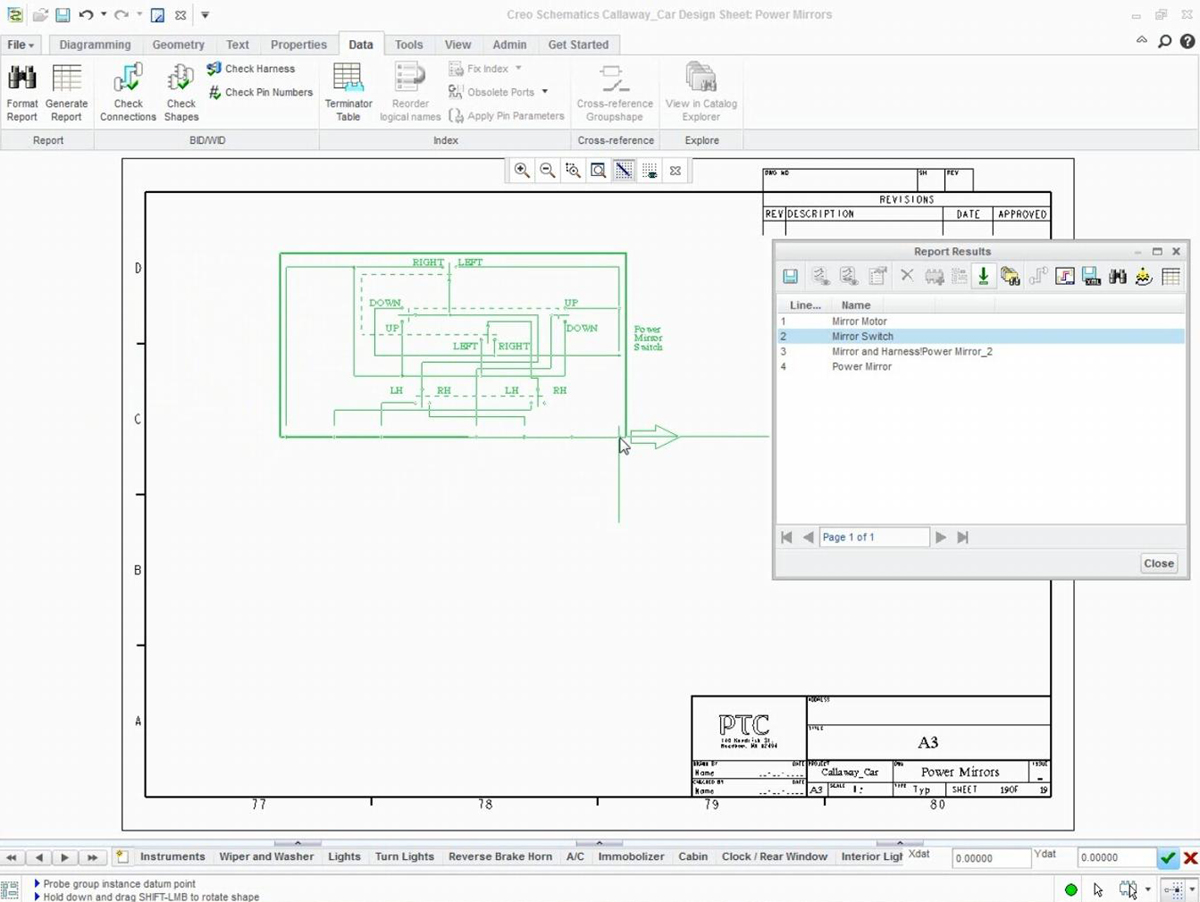Toggle the diagonal line display mode on viewport toolbar
Screen dimensions: 1200x902
coord(623,170)
